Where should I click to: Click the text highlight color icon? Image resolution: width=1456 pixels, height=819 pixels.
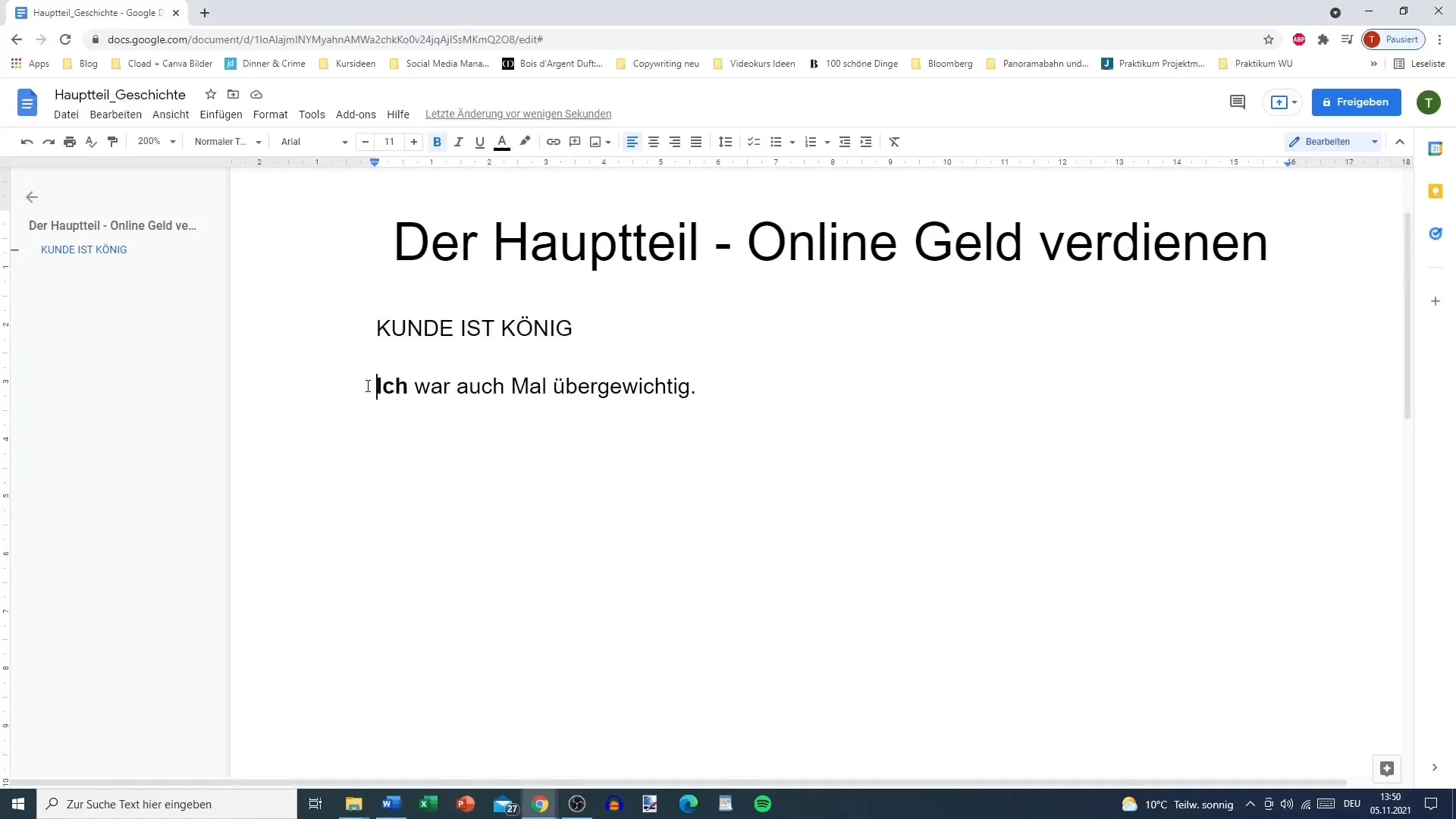point(525,141)
